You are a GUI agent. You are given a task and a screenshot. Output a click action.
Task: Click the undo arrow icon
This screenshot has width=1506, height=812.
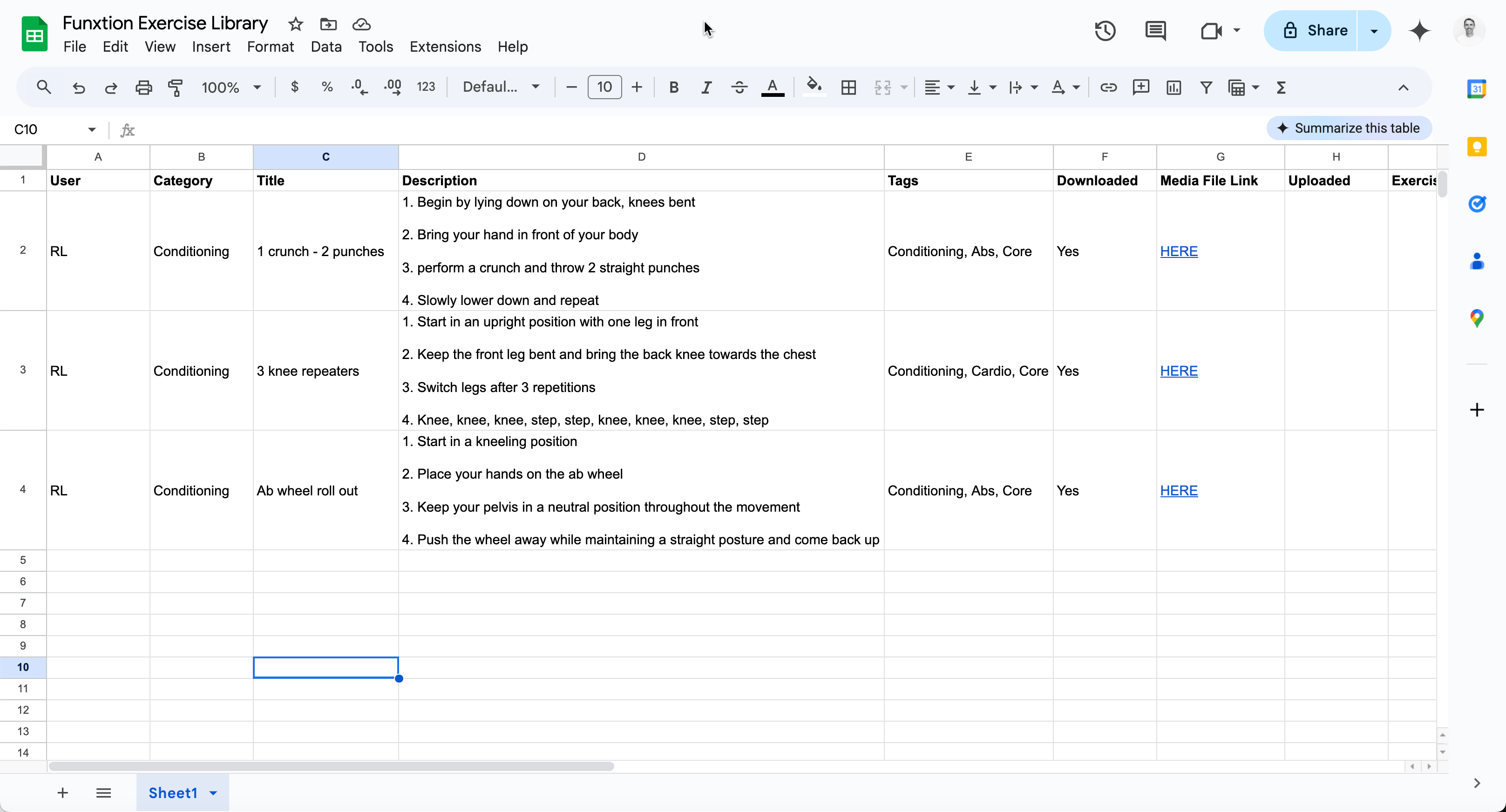click(x=78, y=88)
